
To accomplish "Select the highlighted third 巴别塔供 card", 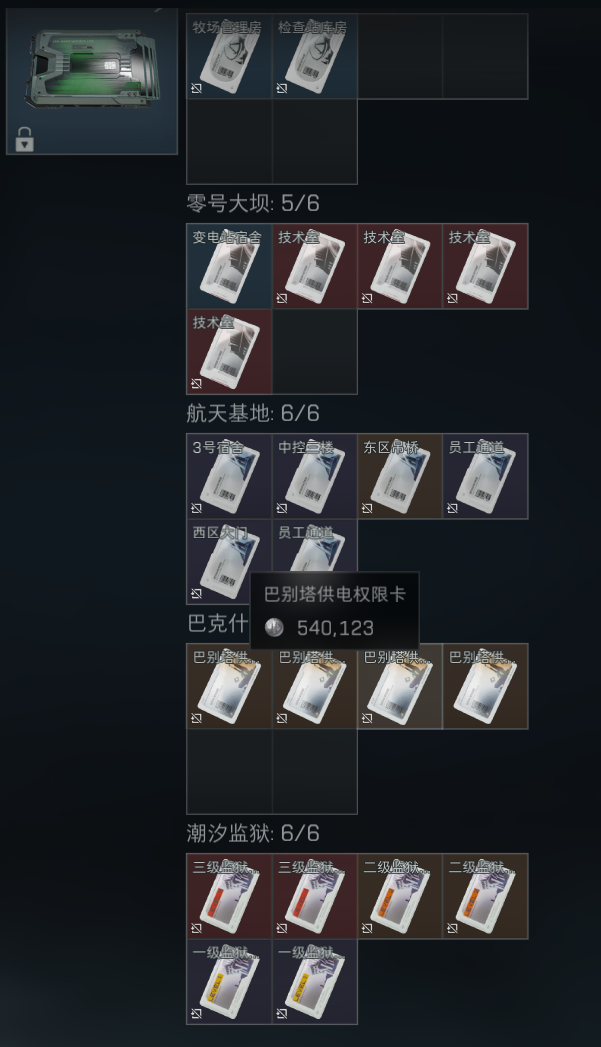I will click(400, 686).
